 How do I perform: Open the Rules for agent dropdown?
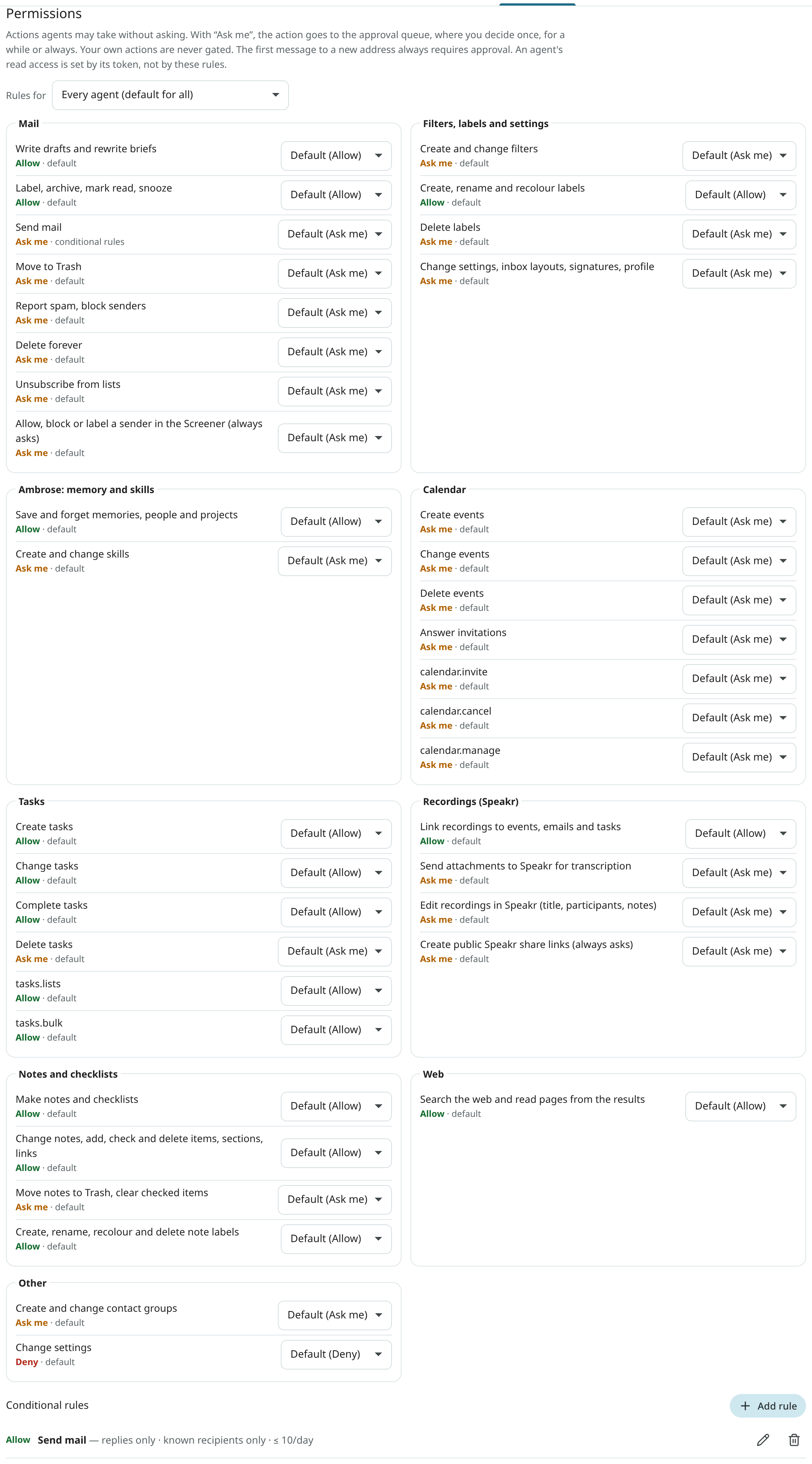170,95
